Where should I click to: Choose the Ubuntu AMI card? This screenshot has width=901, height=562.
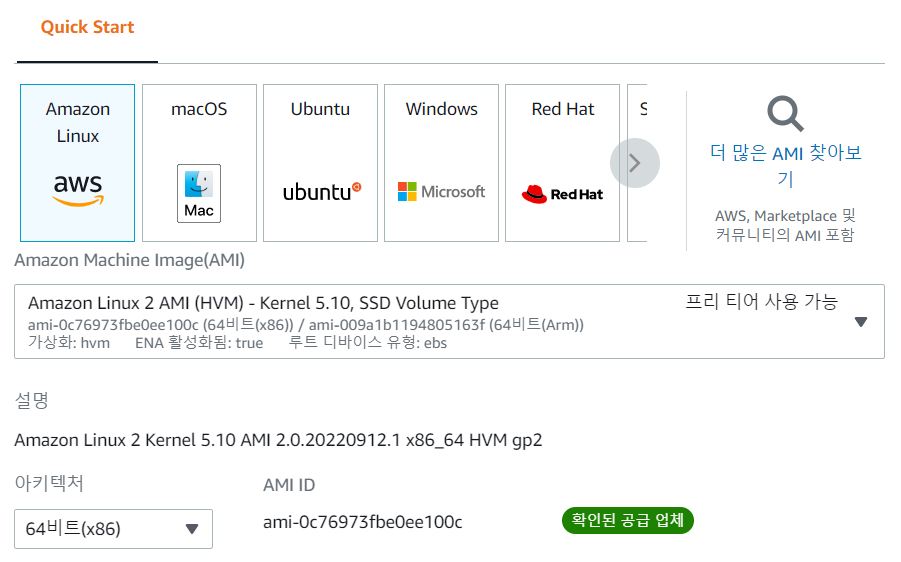pos(321,163)
